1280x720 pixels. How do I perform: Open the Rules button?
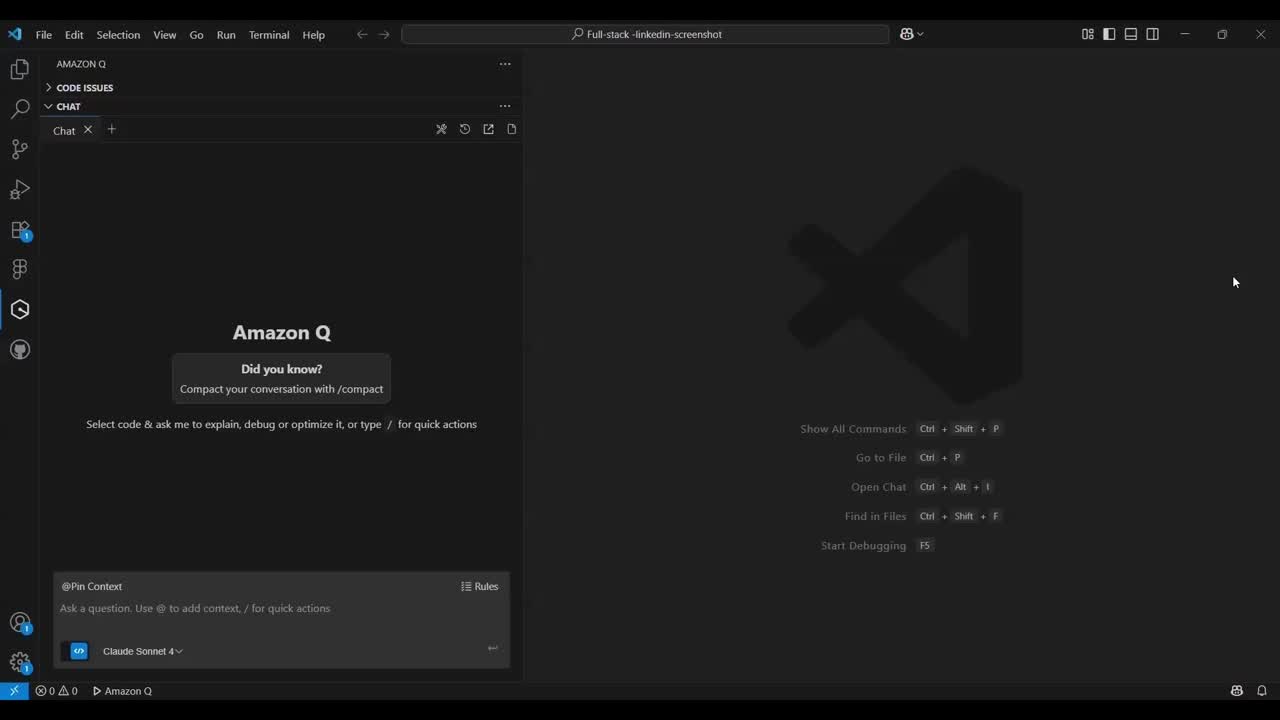pos(480,586)
